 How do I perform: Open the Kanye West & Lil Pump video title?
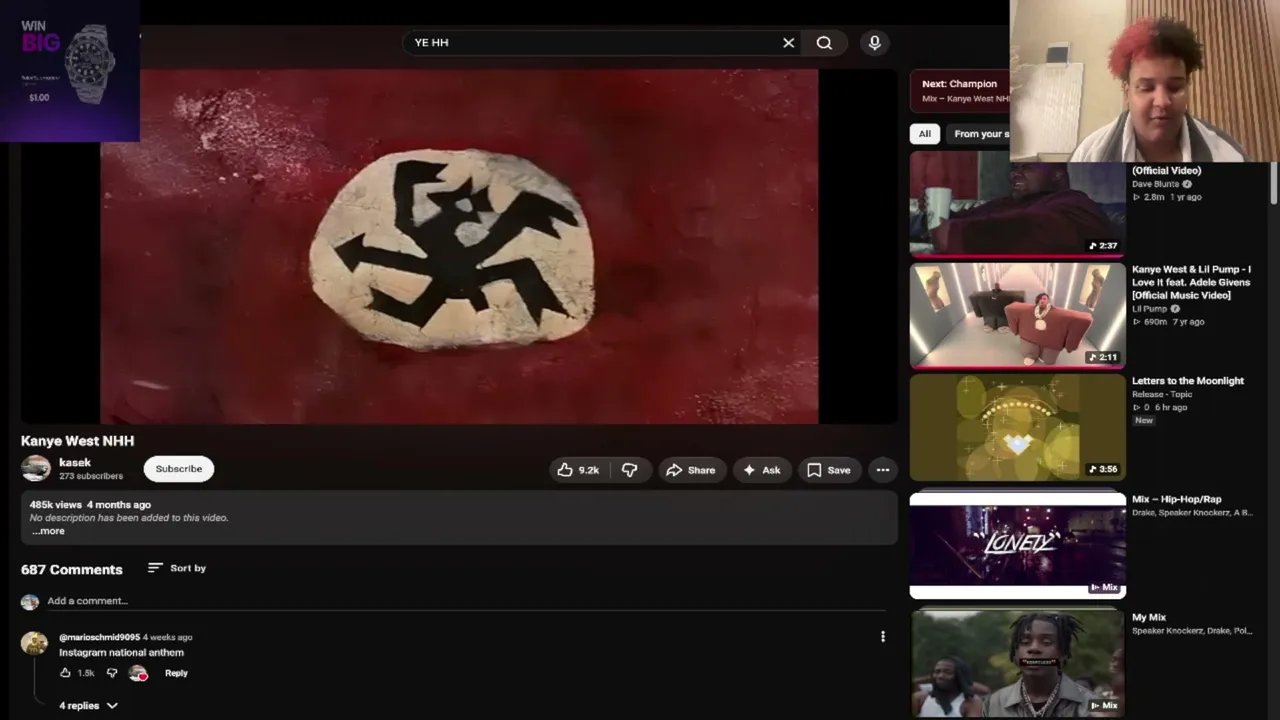(1191, 282)
